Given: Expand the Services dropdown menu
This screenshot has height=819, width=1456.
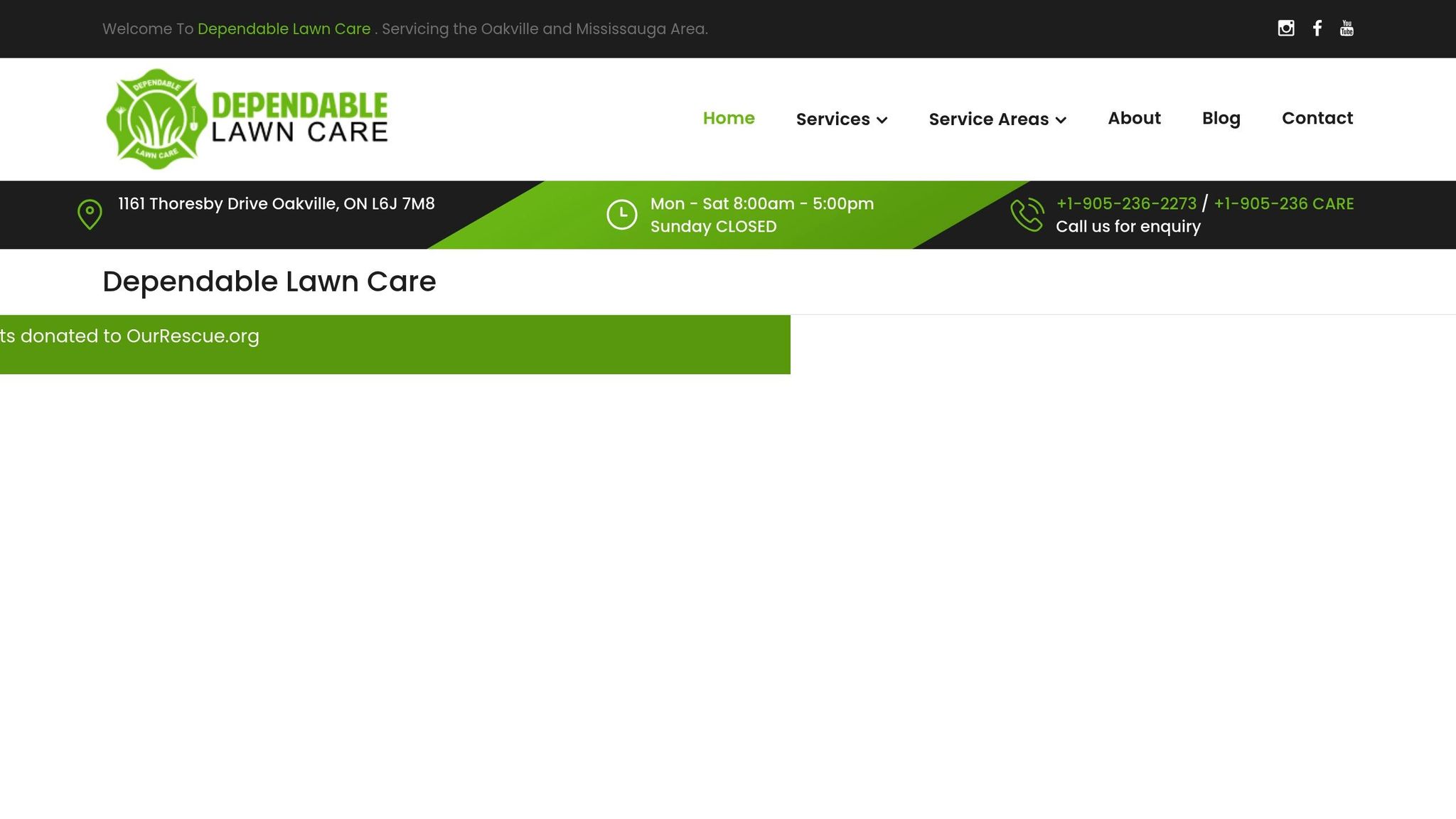Looking at the screenshot, I should click(834, 119).
